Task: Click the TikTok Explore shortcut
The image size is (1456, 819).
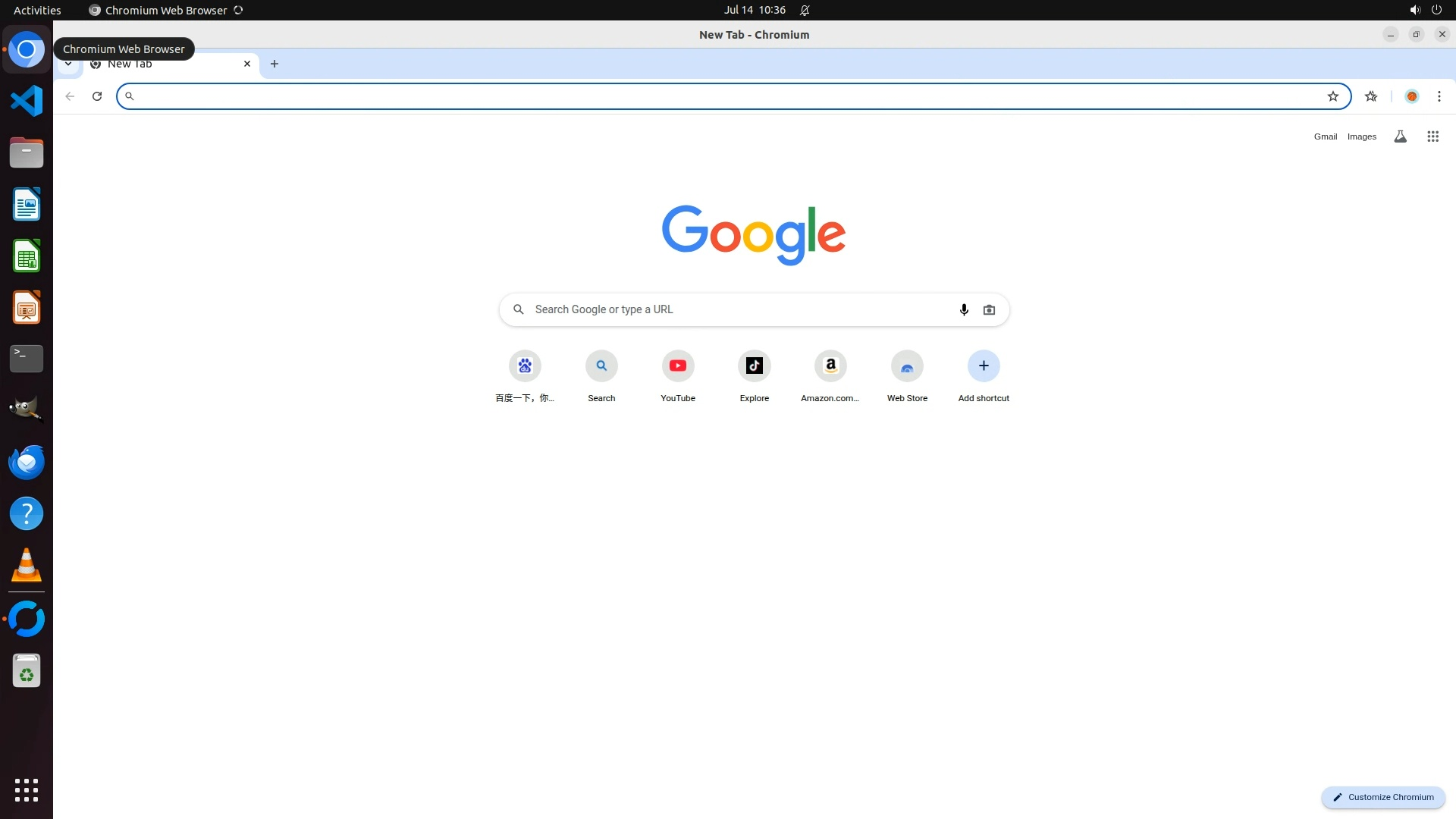Action: (754, 366)
